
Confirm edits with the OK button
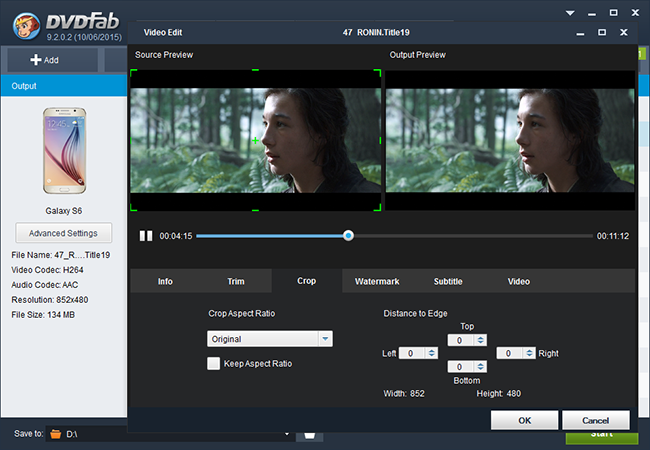coord(524,420)
